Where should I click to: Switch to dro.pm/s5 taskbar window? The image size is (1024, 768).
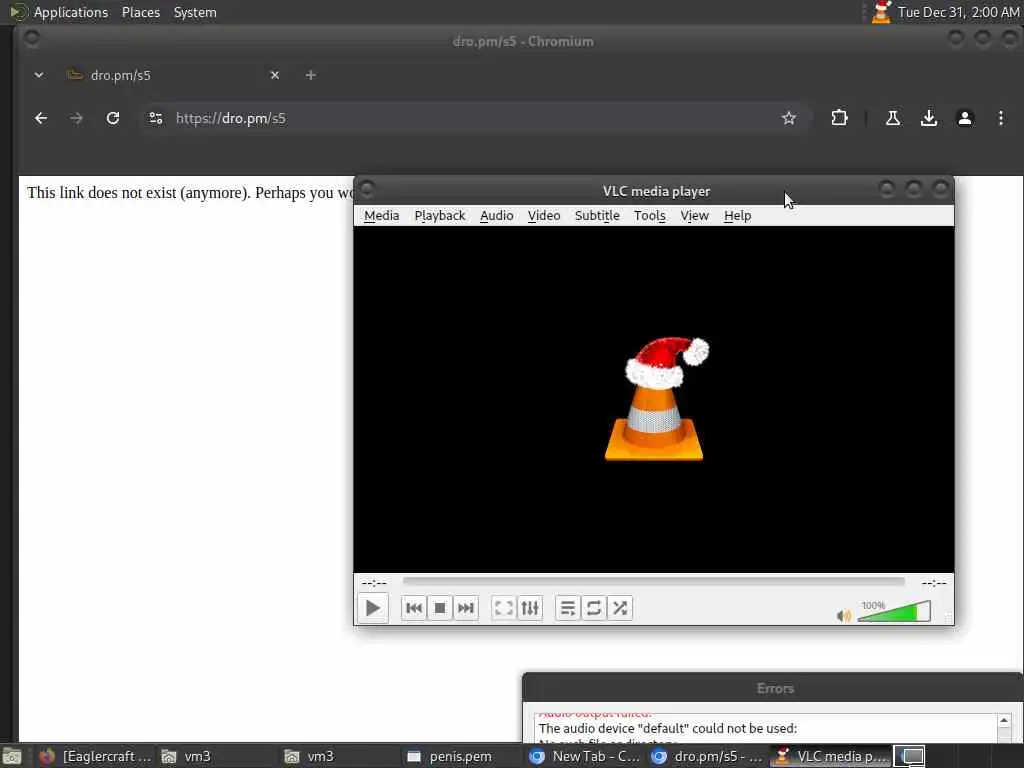[707, 756]
